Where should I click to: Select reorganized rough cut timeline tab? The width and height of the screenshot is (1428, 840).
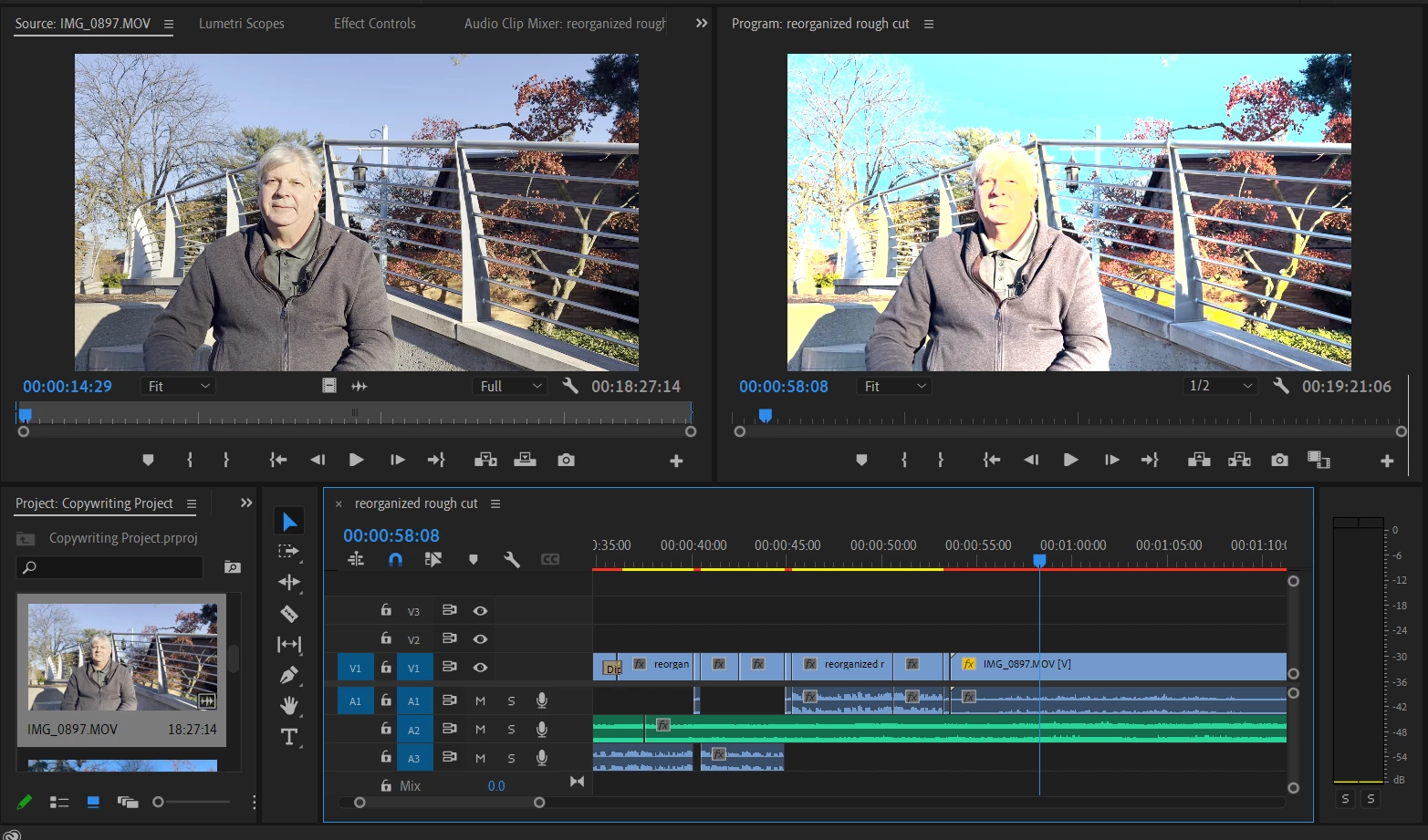[x=416, y=503]
